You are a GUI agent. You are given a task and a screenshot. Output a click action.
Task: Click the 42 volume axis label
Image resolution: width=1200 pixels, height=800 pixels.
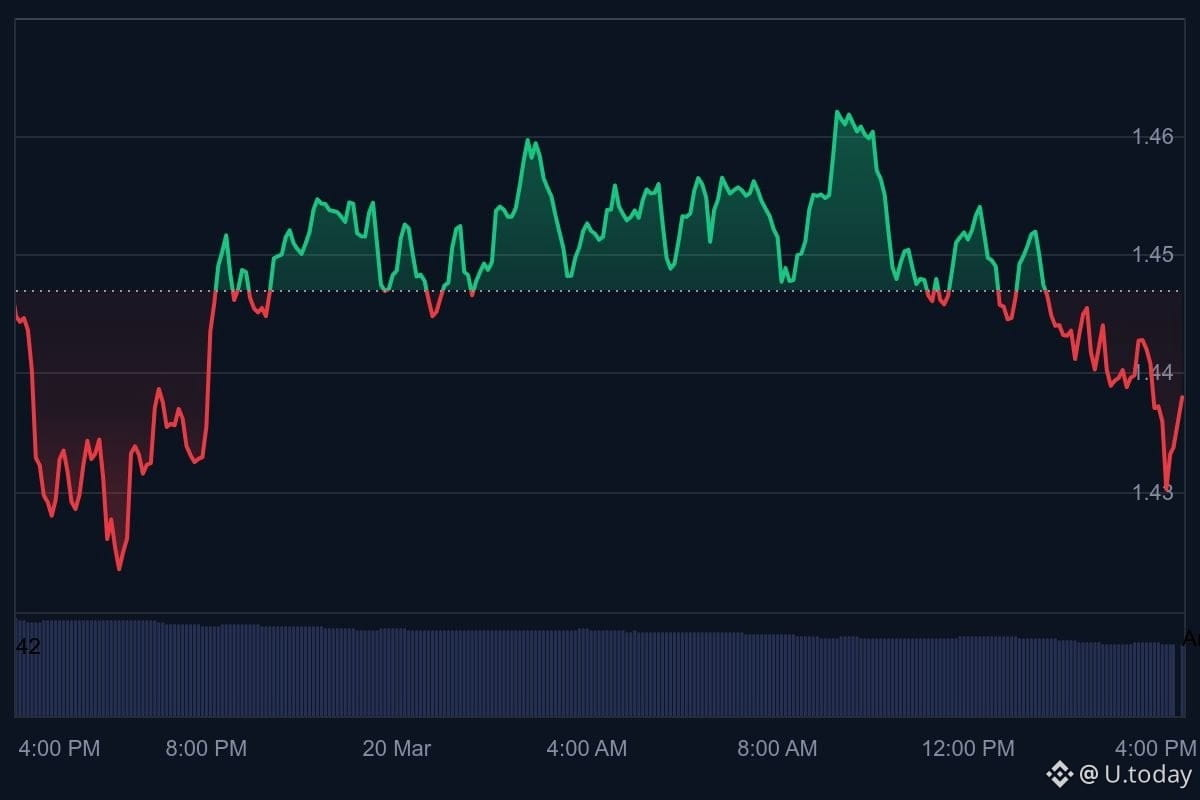click(x=28, y=647)
